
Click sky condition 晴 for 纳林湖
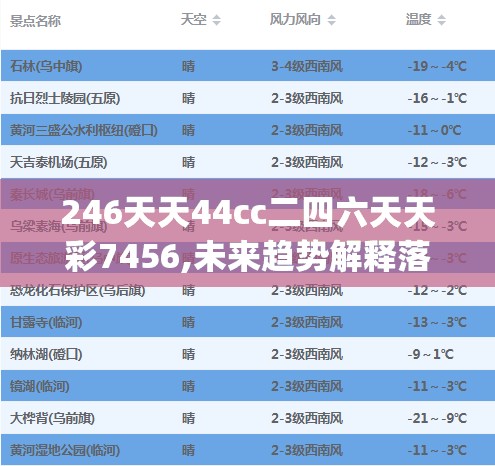click(188, 354)
